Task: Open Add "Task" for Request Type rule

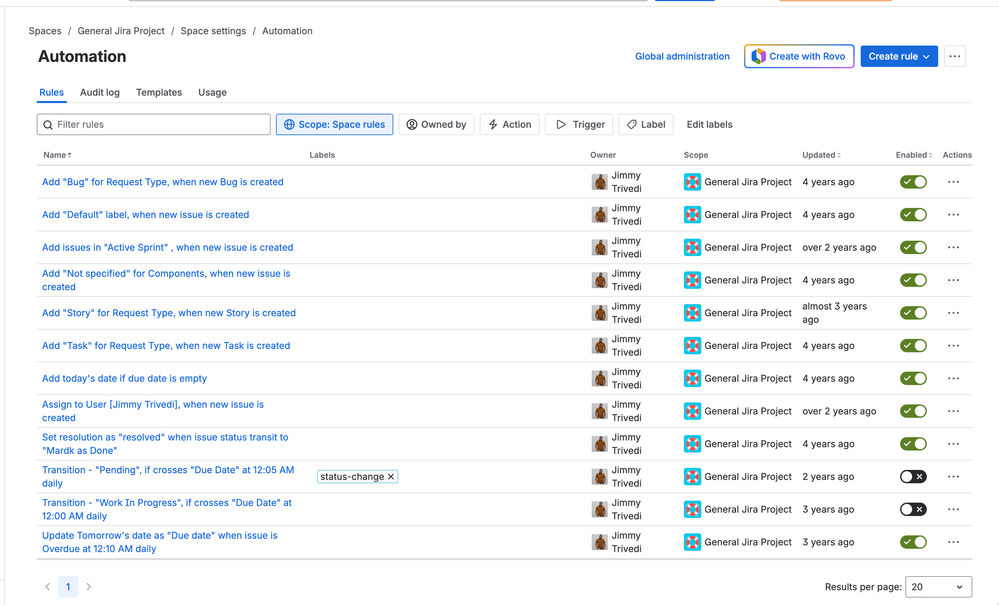Action: (166, 346)
